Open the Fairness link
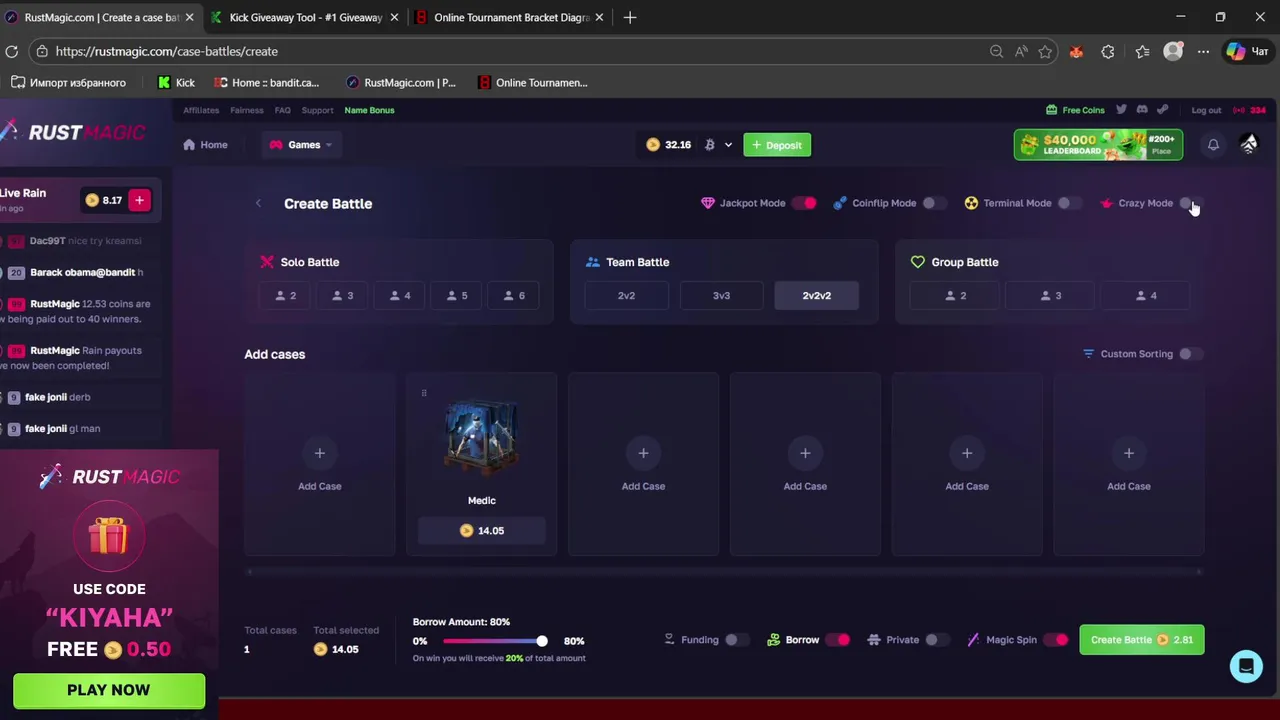Viewport: 1280px width, 720px height. [x=247, y=110]
